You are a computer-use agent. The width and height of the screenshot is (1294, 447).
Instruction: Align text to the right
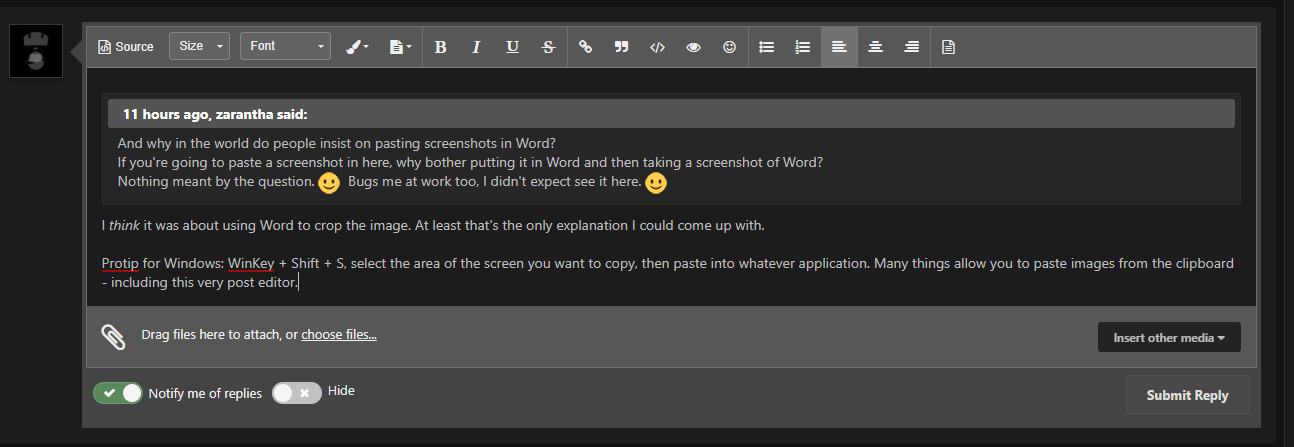coord(911,47)
